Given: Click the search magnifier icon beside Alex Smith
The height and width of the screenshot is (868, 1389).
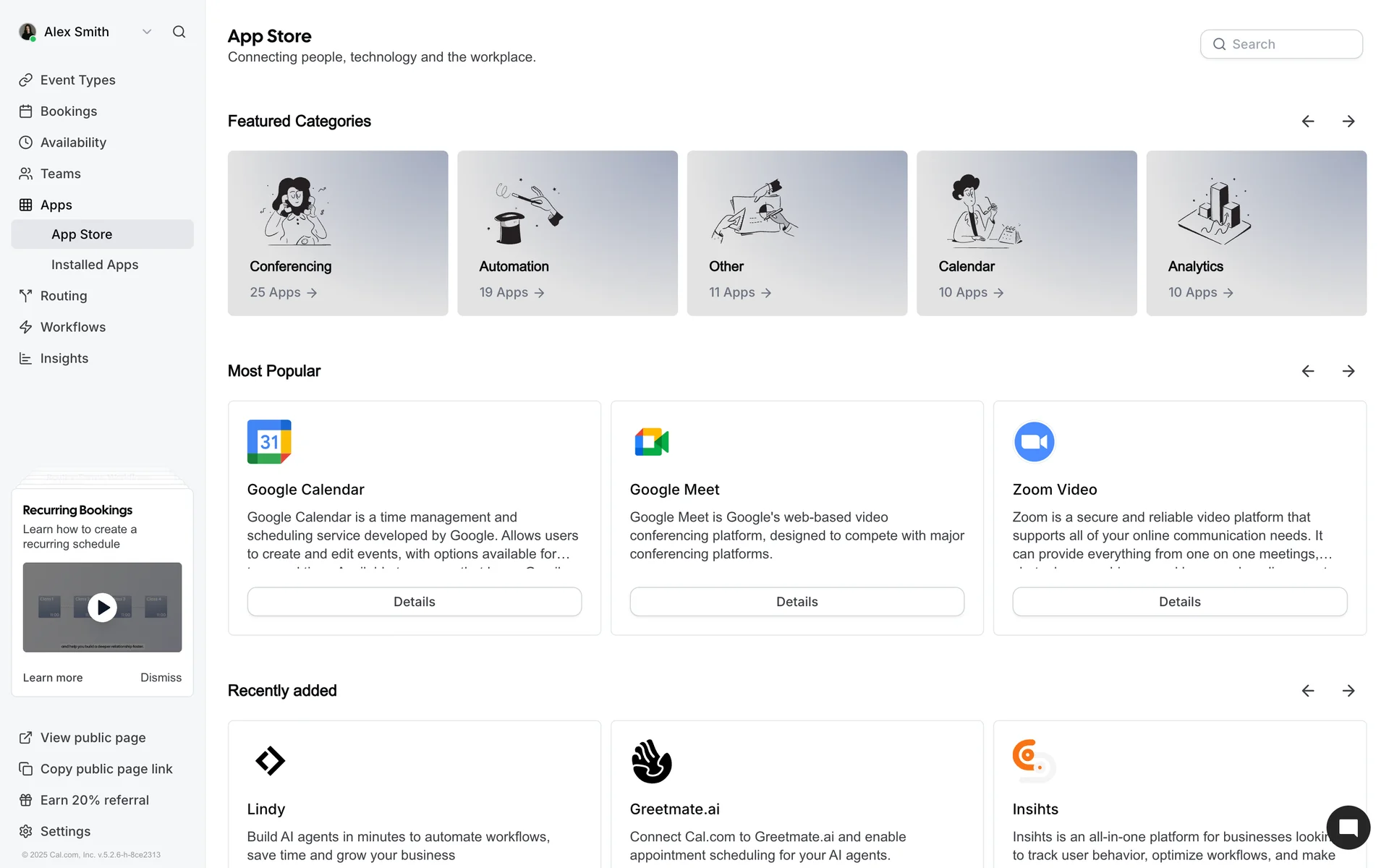Looking at the screenshot, I should [x=179, y=32].
